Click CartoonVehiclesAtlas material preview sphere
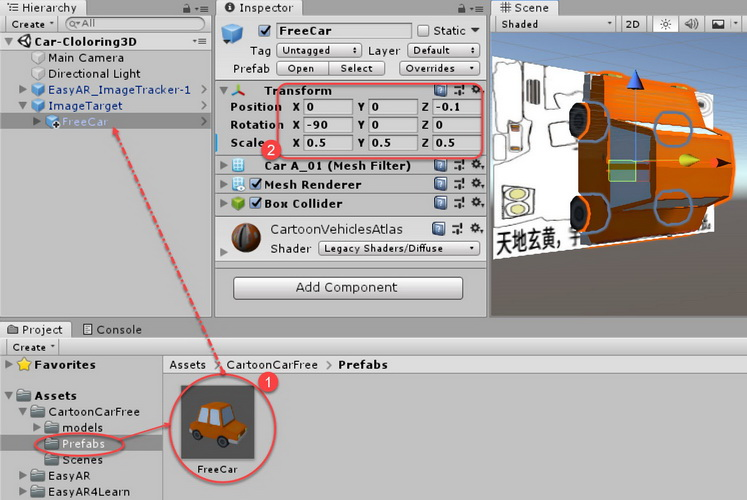The image size is (747, 500). click(x=246, y=238)
